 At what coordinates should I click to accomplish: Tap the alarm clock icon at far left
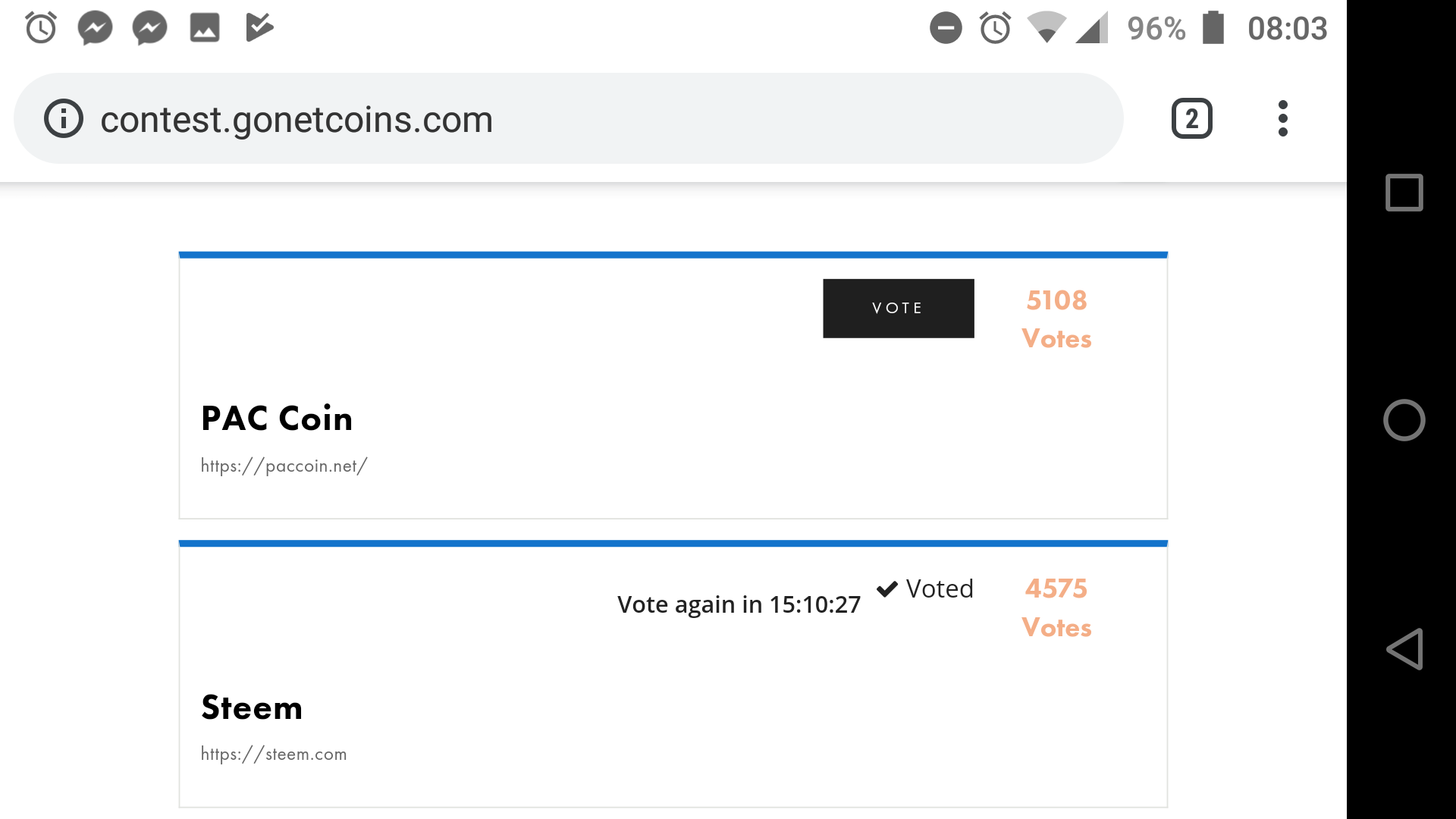(x=41, y=29)
